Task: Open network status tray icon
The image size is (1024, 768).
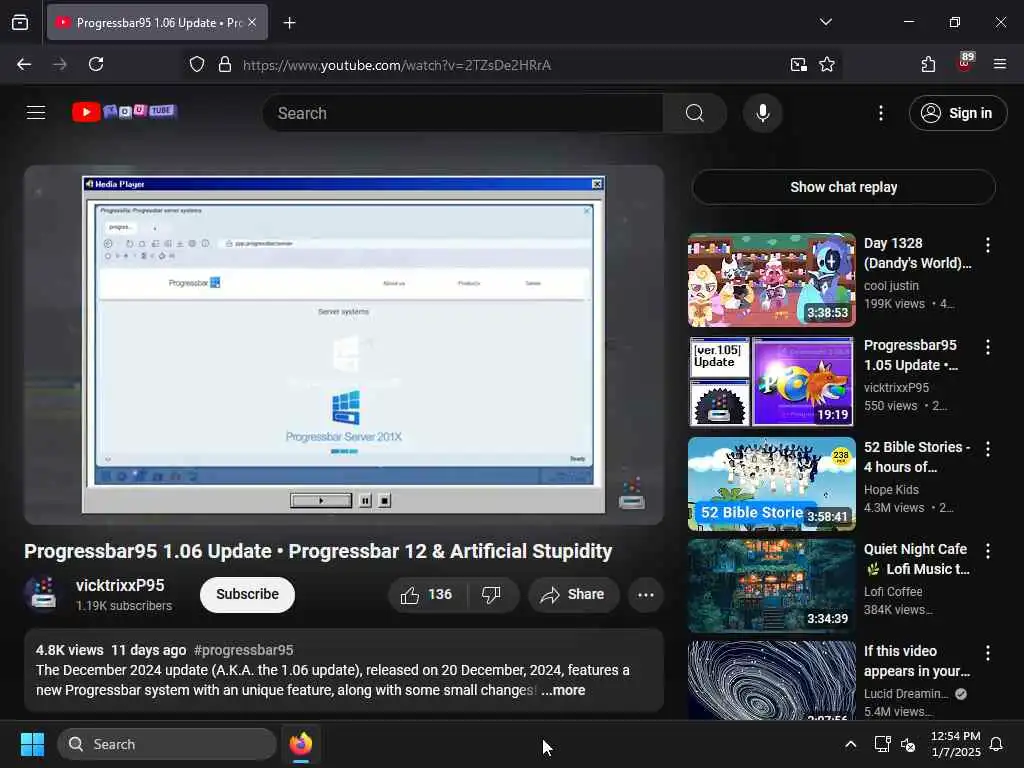Action: tap(882, 744)
